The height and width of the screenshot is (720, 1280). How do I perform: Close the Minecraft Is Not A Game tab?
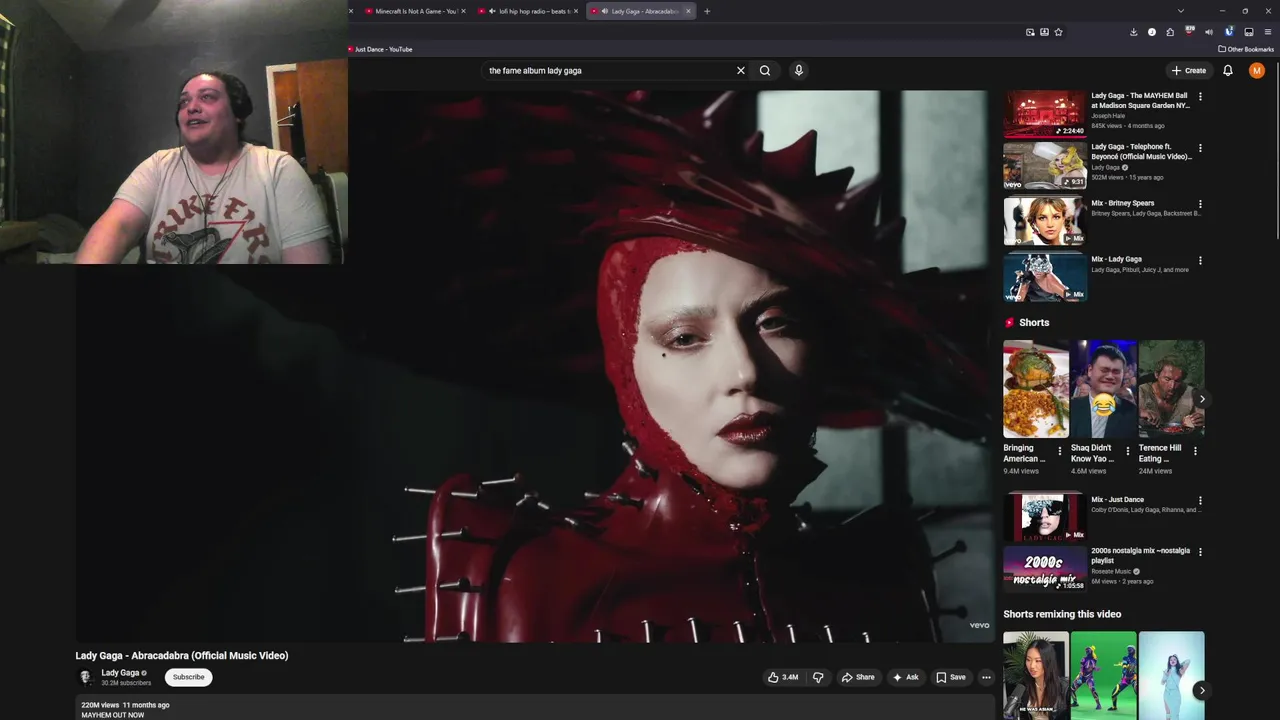click(463, 11)
